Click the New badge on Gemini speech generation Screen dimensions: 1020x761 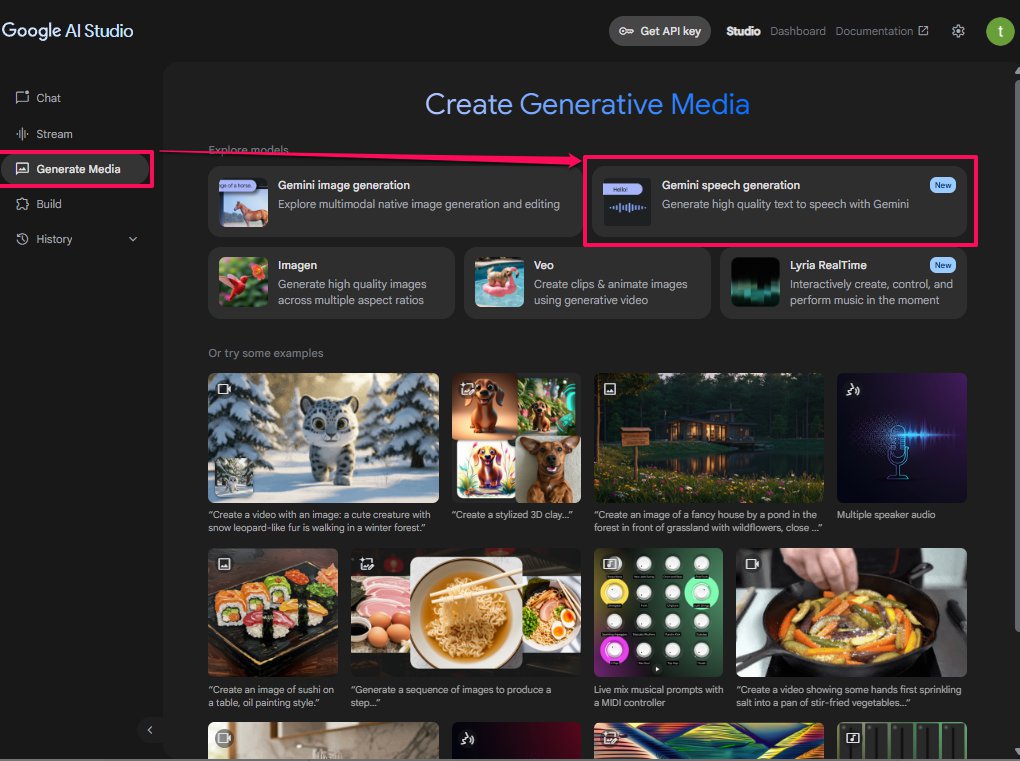tap(943, 185)
